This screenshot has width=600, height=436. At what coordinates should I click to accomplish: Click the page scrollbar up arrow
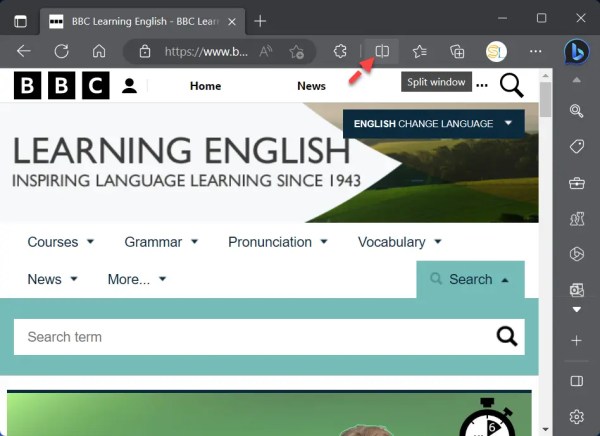(x=546, y=76)
